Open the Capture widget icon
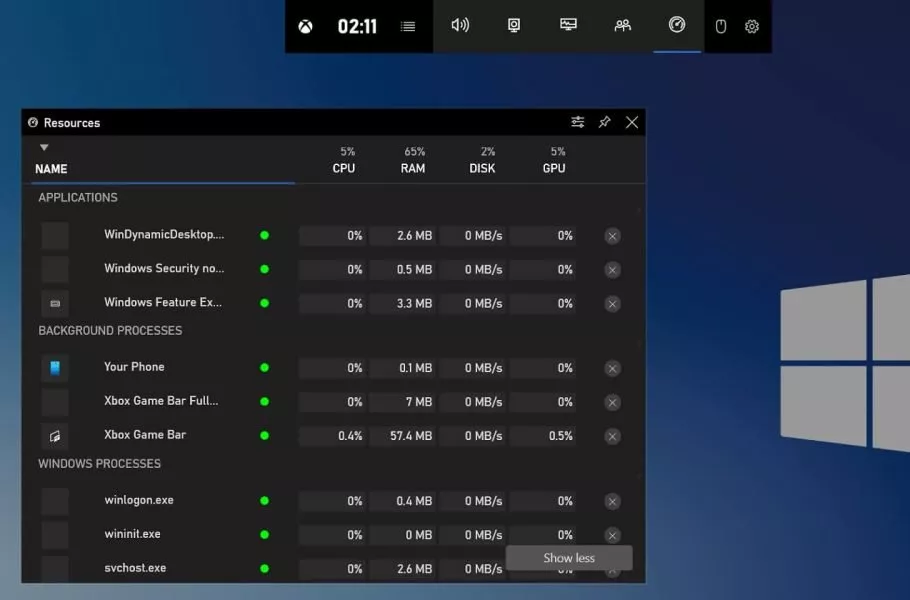The width and height of the screenshot is (910, 600). tap(514, 25)
